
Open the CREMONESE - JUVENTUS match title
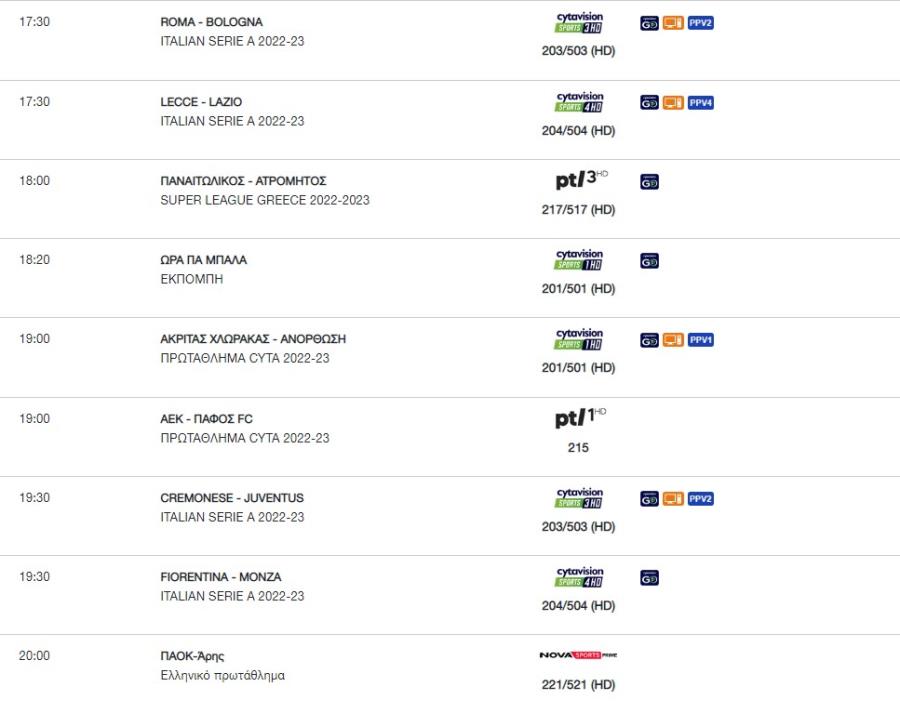pos(232,498)
